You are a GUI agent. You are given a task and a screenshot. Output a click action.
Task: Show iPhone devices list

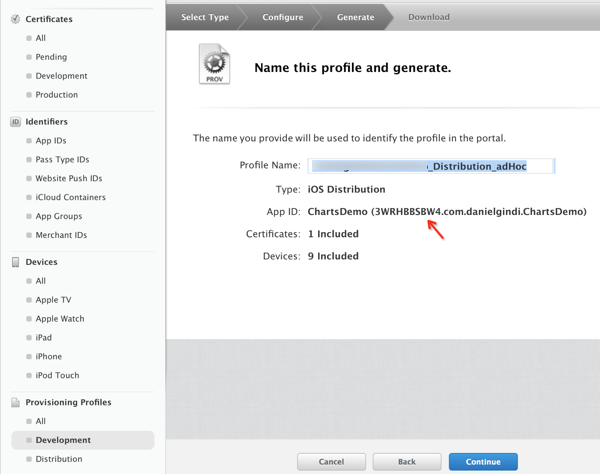pyautogui.click(x=49, y=356)
